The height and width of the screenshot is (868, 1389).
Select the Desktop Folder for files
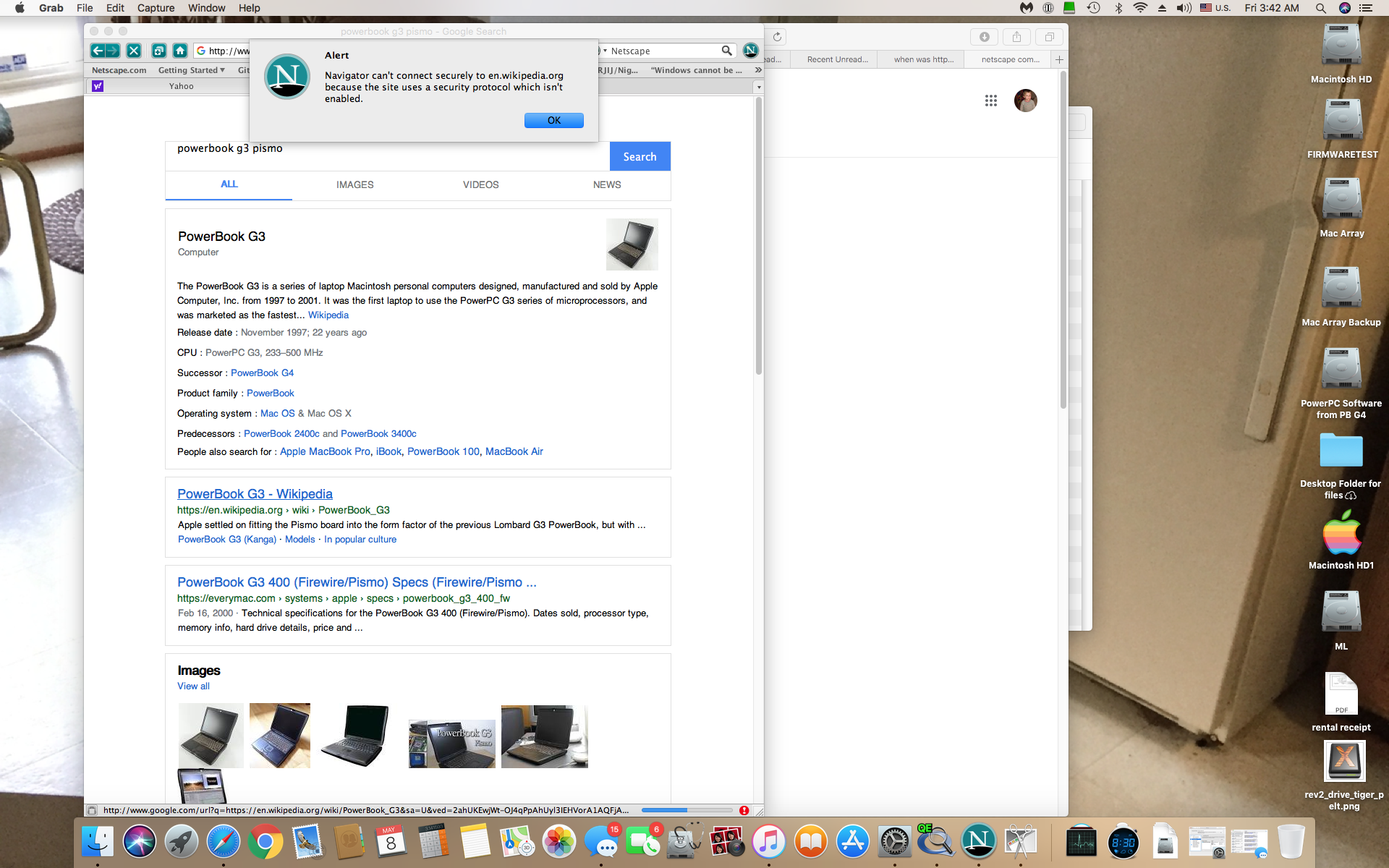pyautogui.click(x=1341, y=467)
